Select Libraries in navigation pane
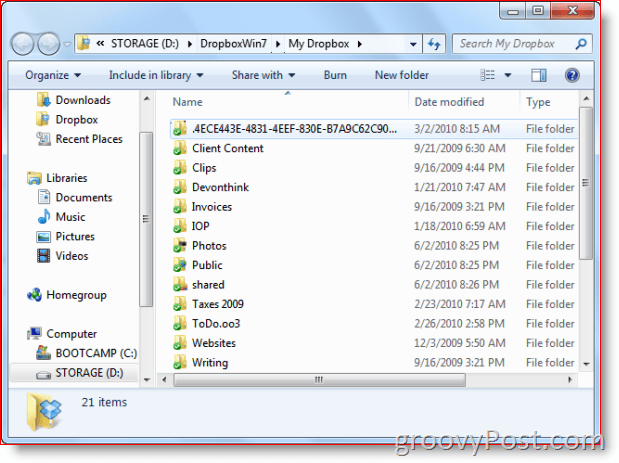619x463 pixels. [x=66, y=178]
